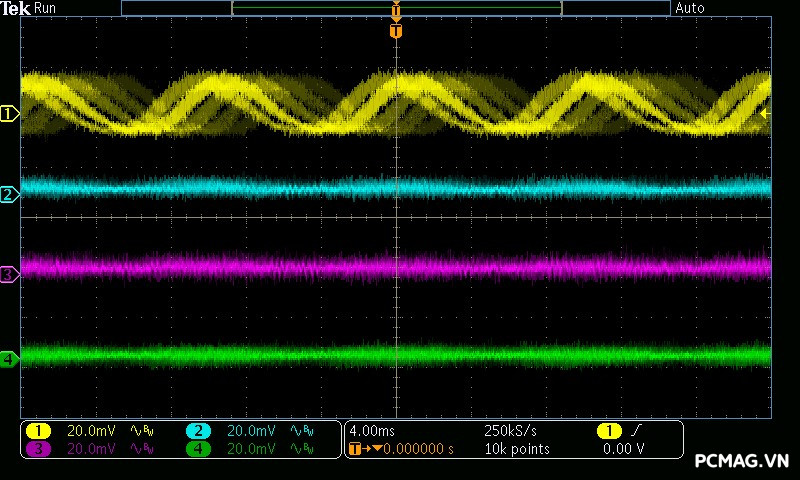Click the 10k points record length readout
The width and height of the screenshot is (800, 480).
coord(516,449)
